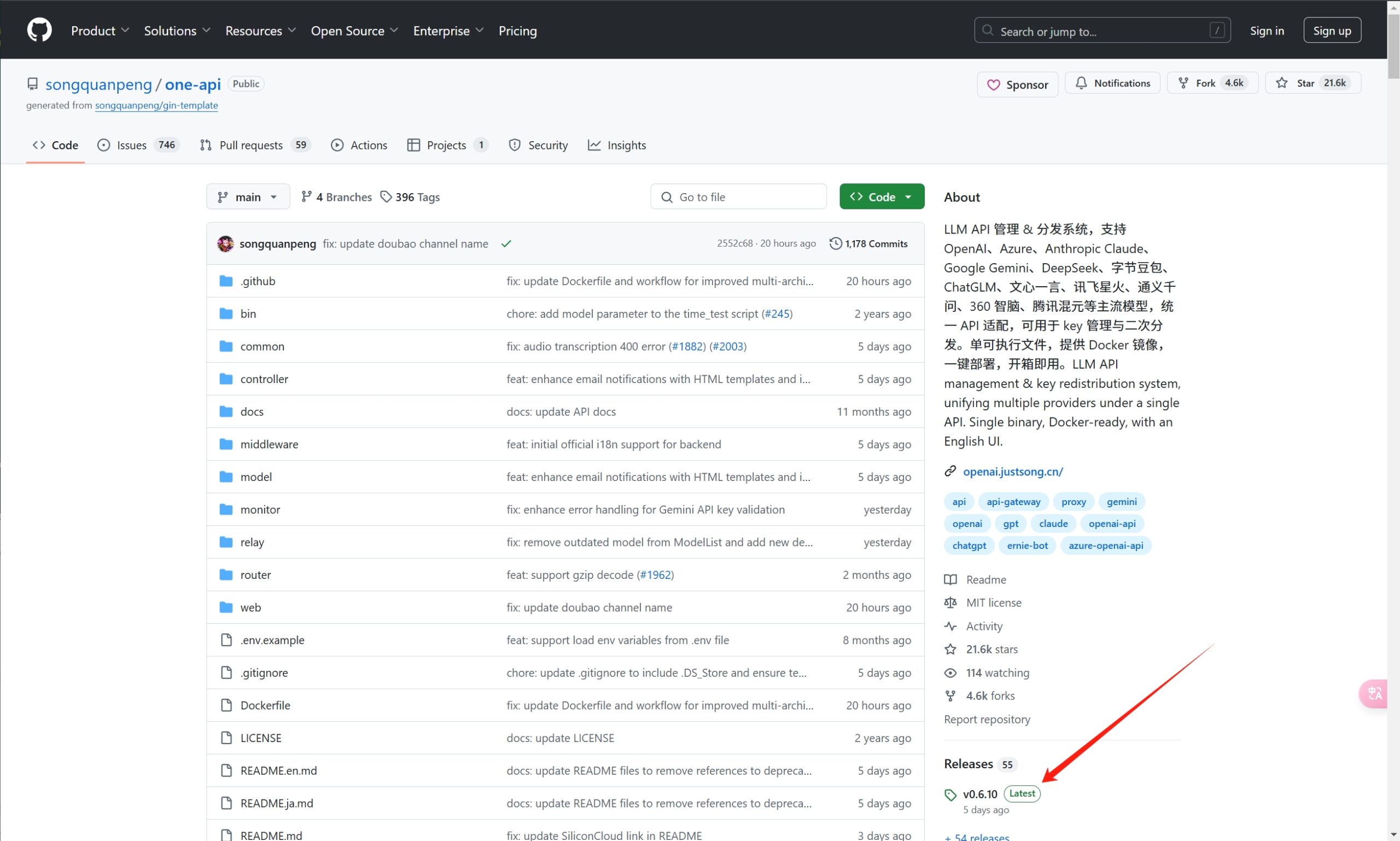Expand the Code green button dropdown
1400x841 pixels.
908,196
